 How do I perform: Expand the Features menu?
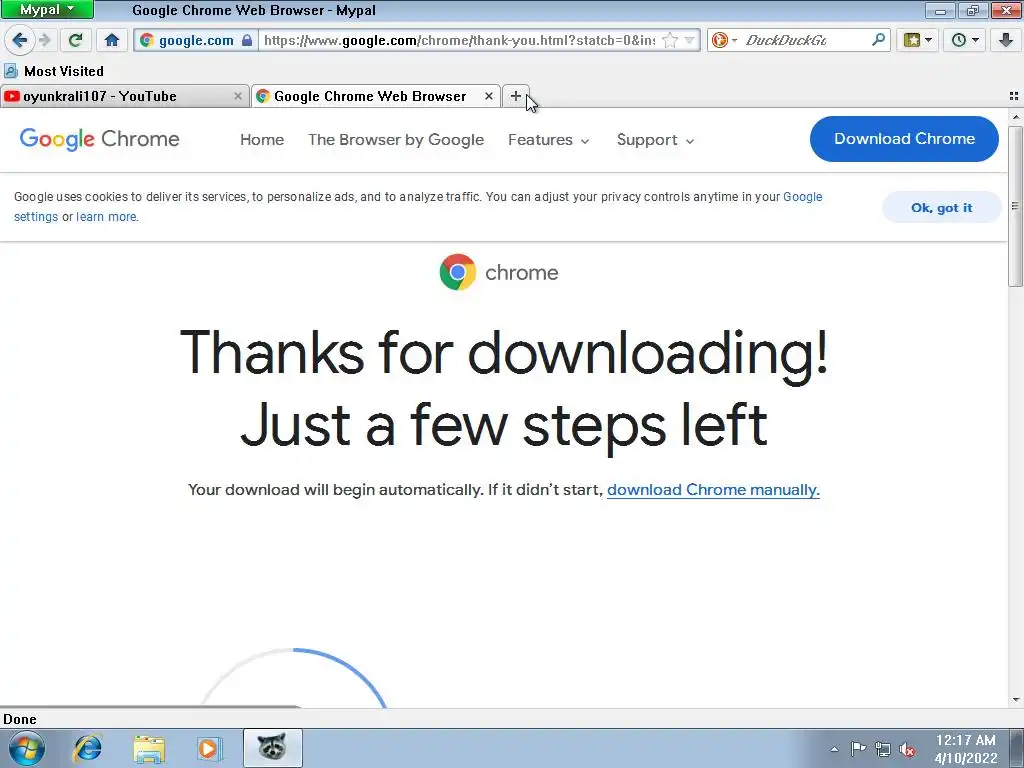click(549, 140)
